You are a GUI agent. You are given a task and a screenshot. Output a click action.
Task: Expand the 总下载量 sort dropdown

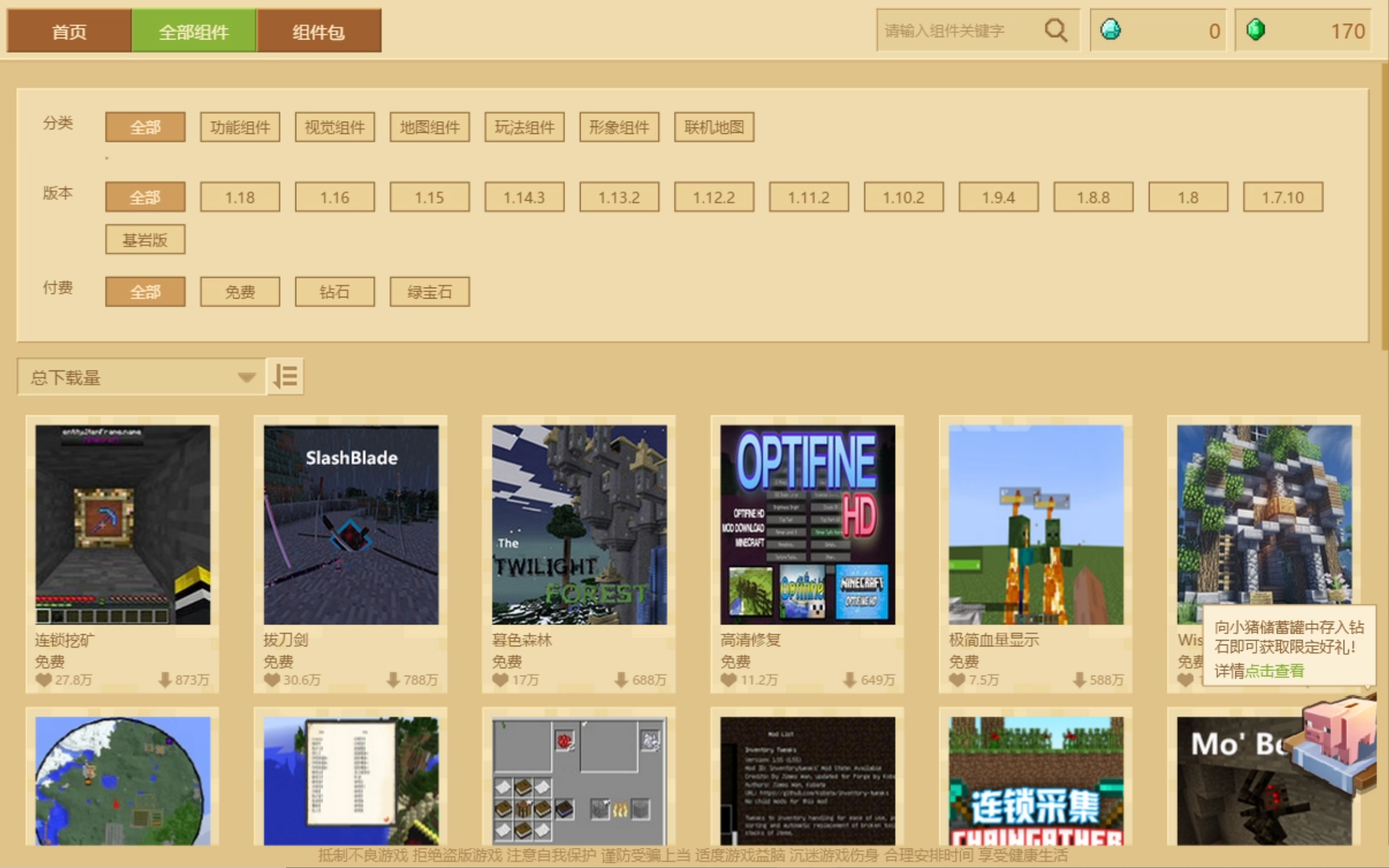tap(141, 376)
